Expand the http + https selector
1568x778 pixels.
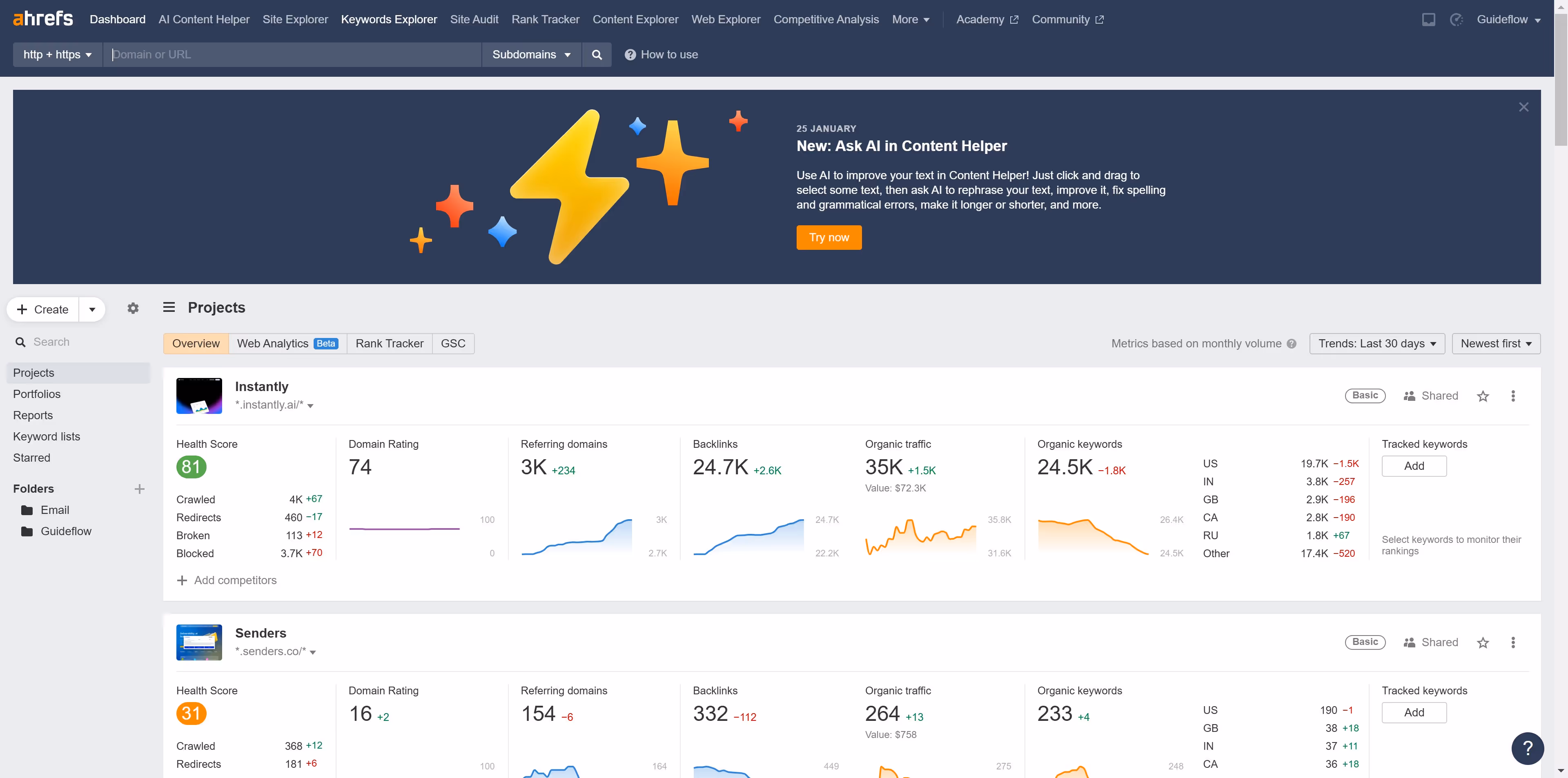[57, 54]
